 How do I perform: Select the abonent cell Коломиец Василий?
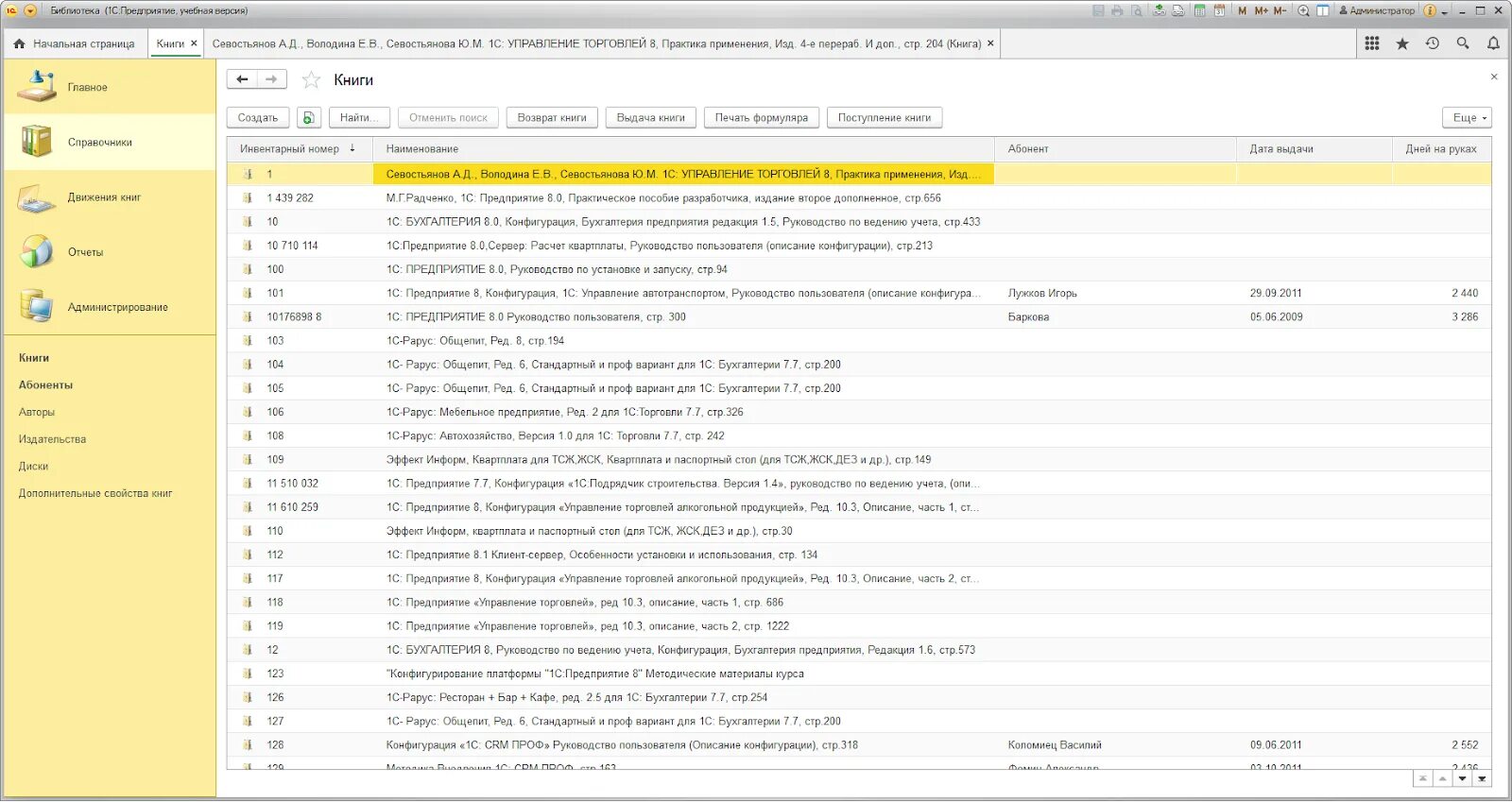(x=1115, y=745)
